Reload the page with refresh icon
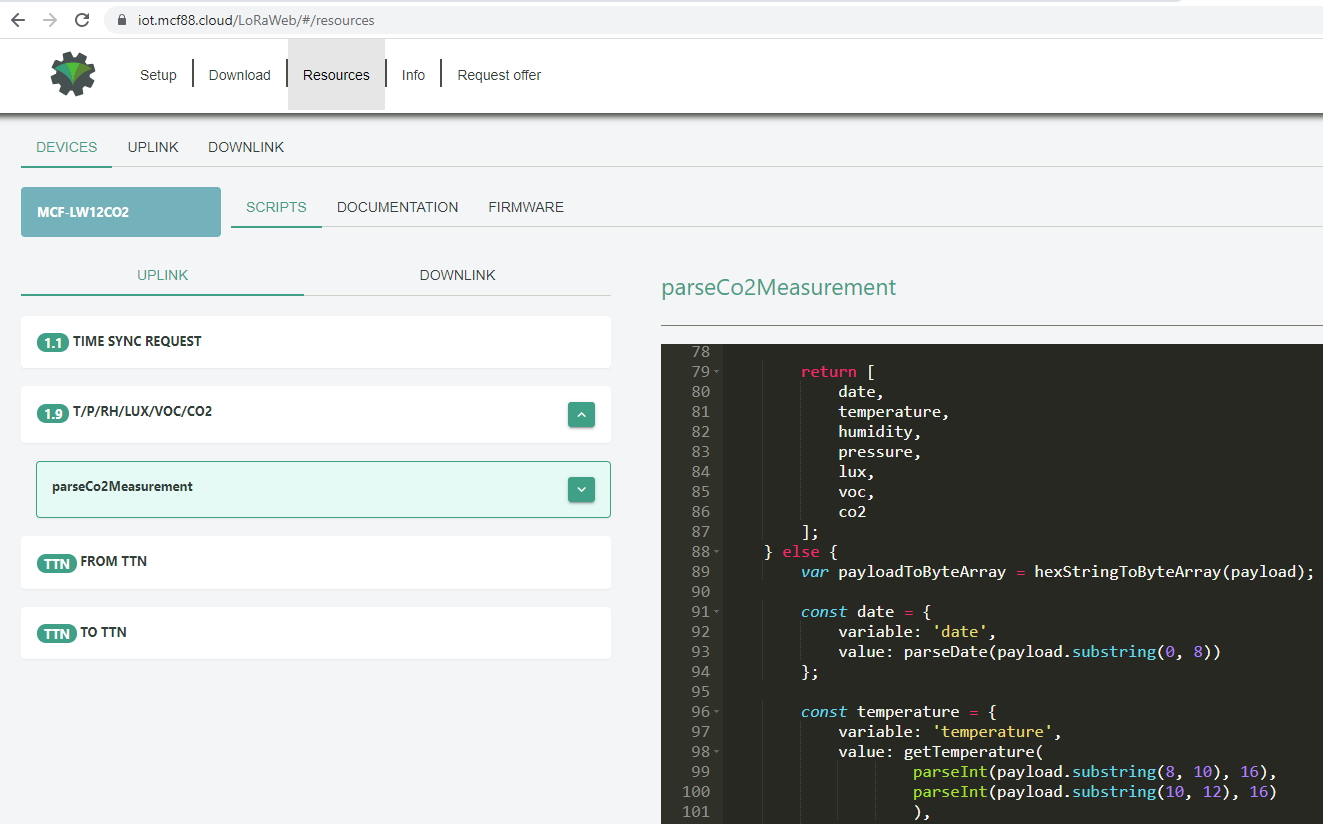Screen dimensions: 1323x824 (83, 20)
